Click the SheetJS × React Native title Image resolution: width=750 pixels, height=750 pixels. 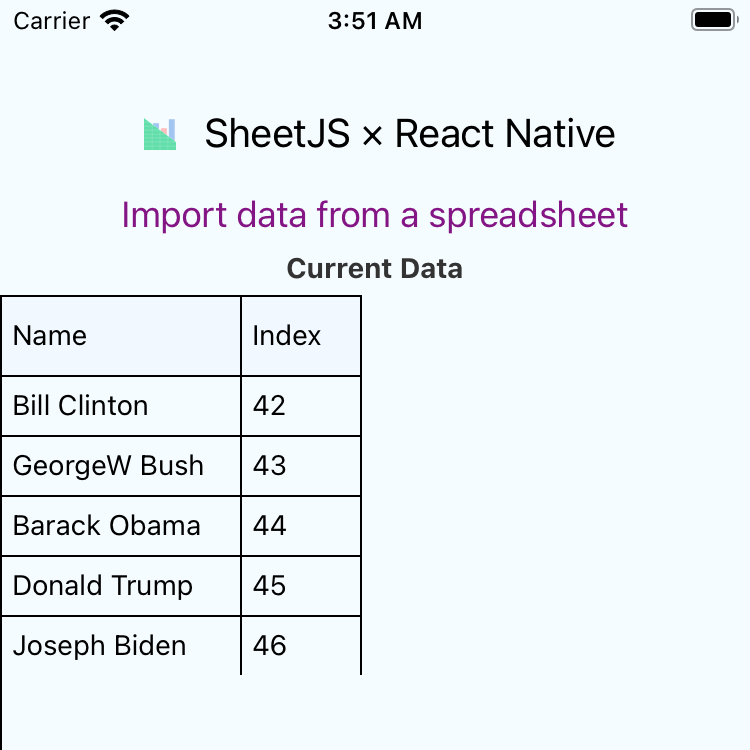coord(409,134)
